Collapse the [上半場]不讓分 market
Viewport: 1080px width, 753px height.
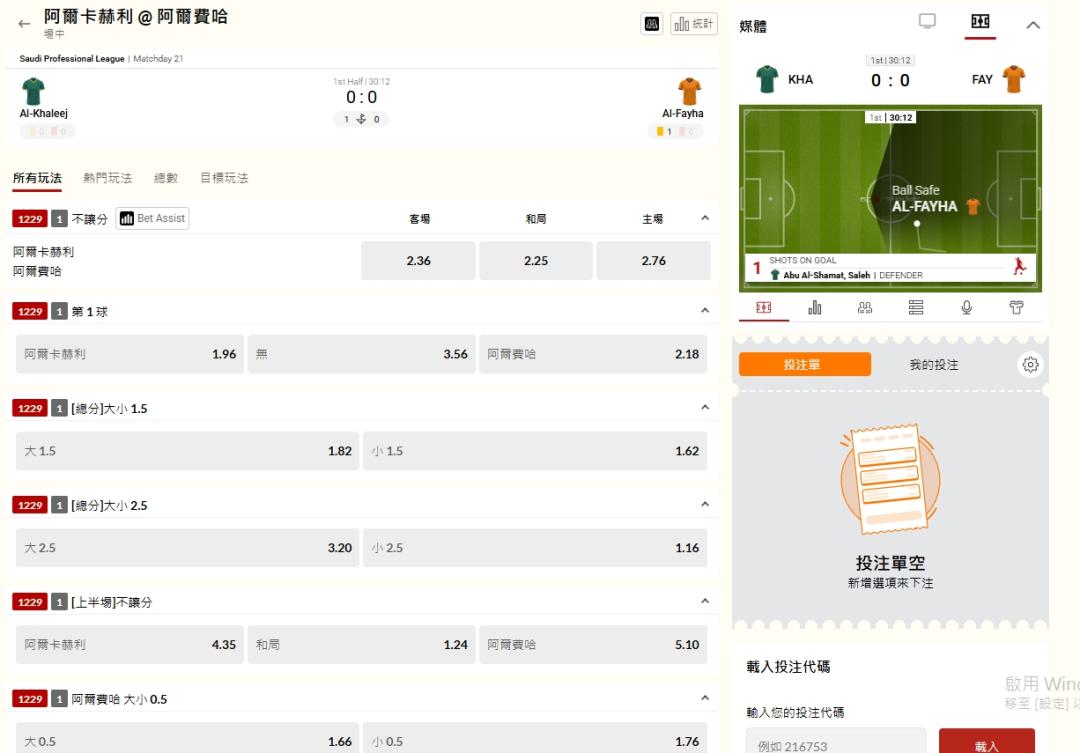coord(705,601)
